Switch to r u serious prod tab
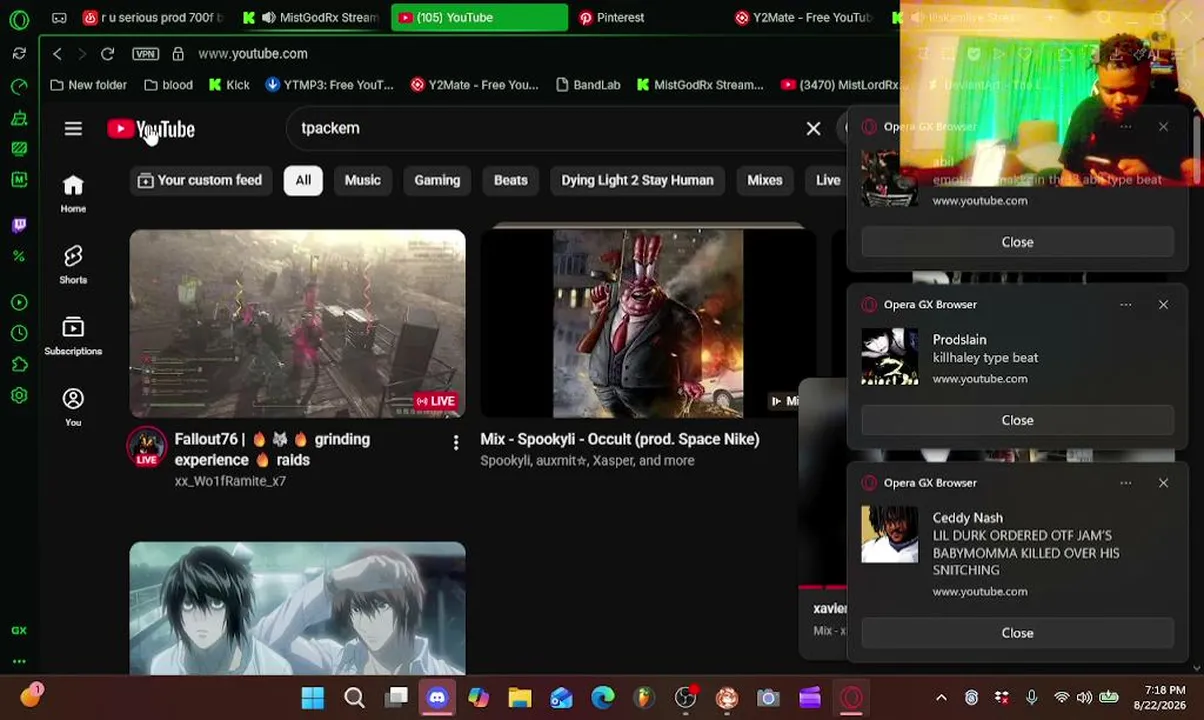The height and width of the screenshot is (720, 1204). [x=153, y=18]
